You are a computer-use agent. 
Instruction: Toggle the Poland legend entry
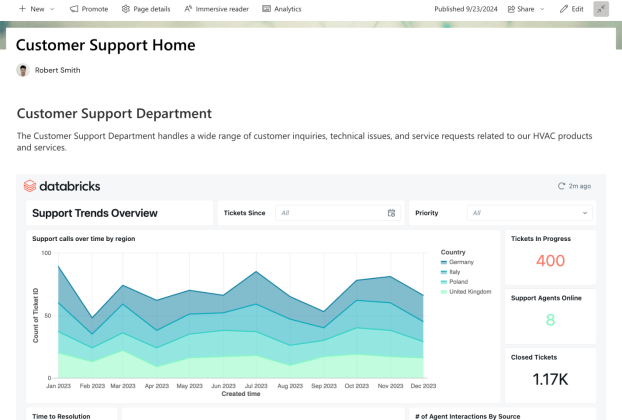tap(458, 282)
